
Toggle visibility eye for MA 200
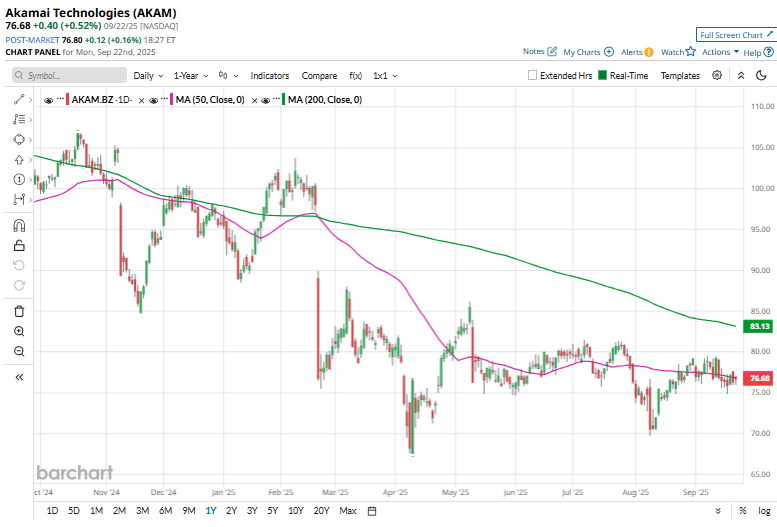(266, 101)
